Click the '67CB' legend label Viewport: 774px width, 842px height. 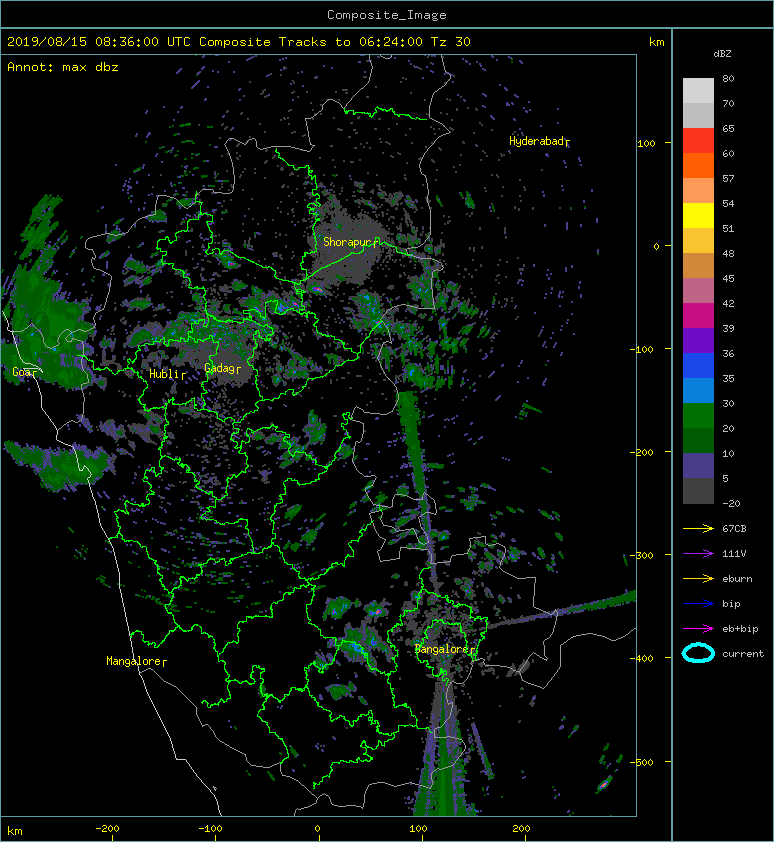[x=734, y=528]
